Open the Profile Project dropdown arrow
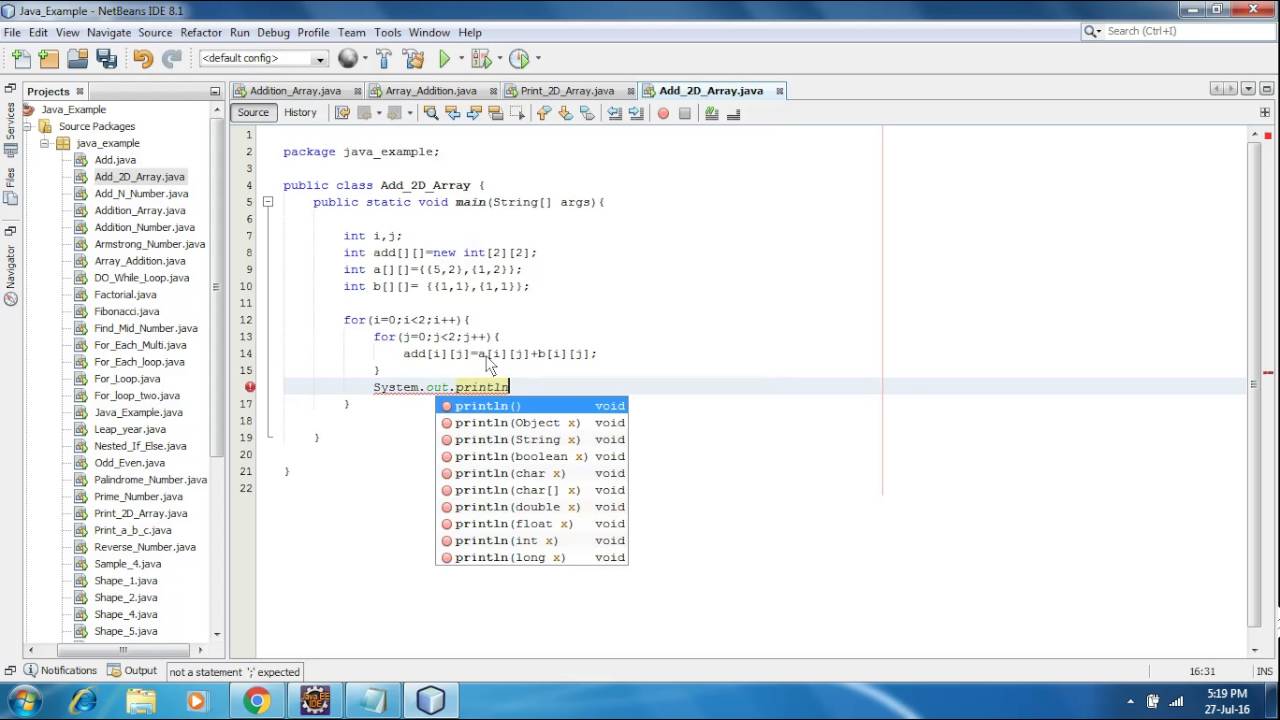 537,59
